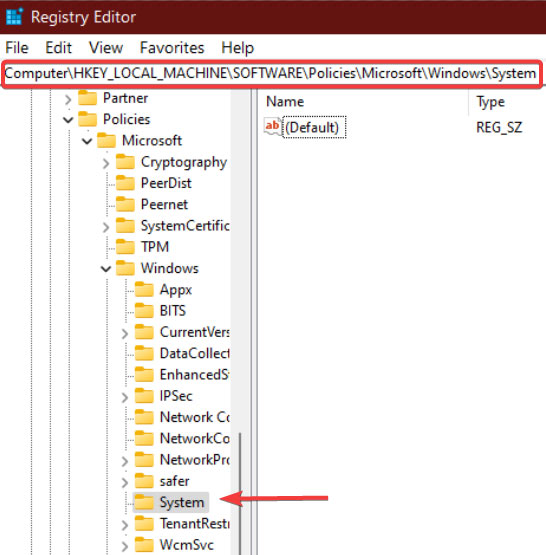The image size is (546, 555).
Task: Open the Favorites menu
Action: click(x=172, y=48)
